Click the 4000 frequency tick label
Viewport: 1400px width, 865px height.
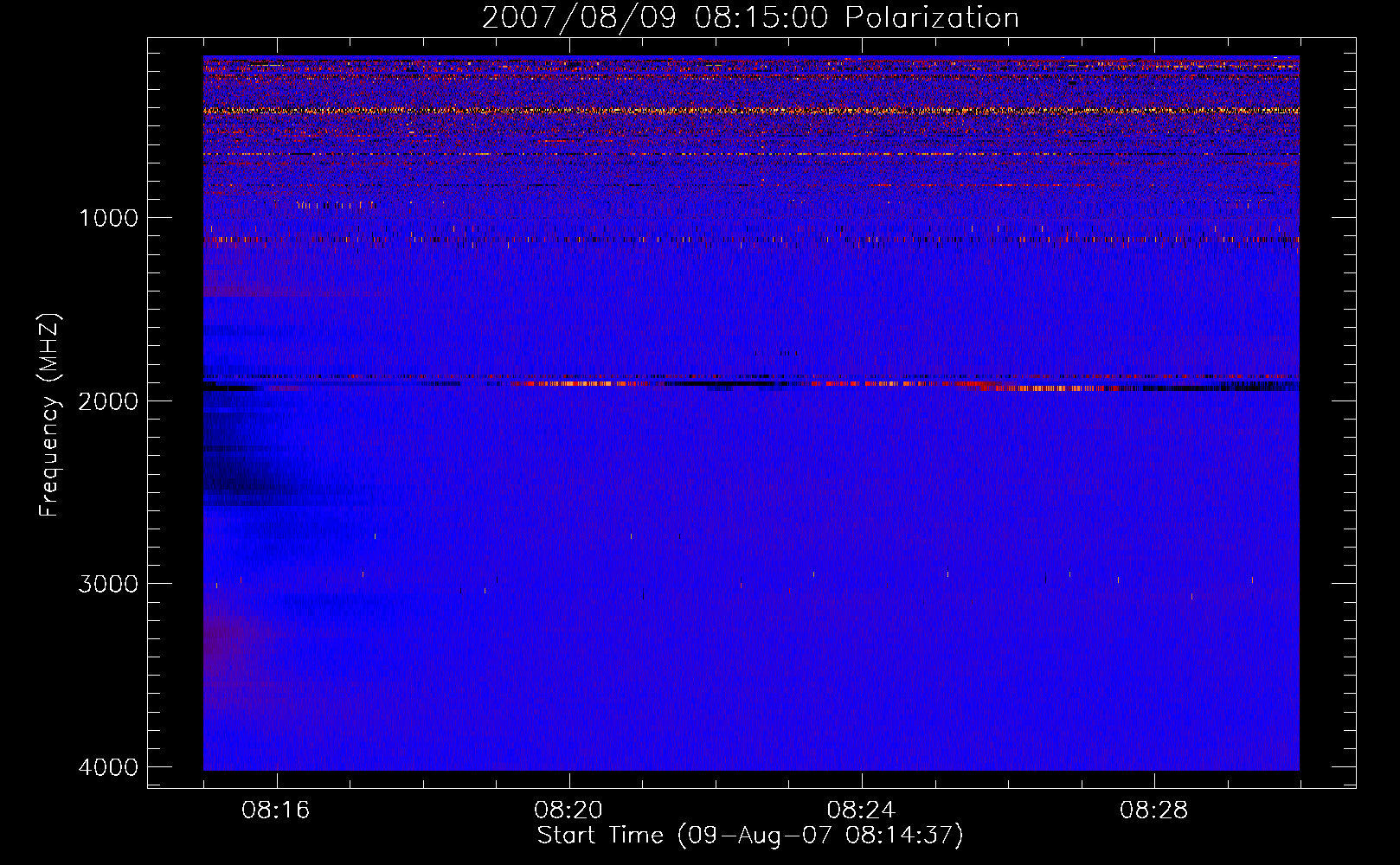(x=108, y=767)
